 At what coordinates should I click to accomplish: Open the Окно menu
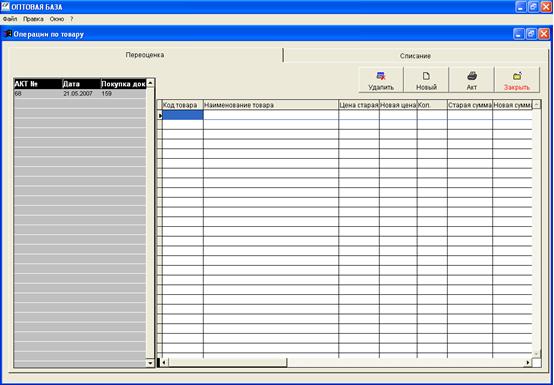[57, 19]
